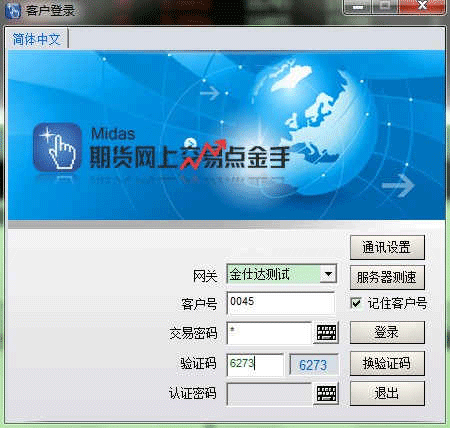Click the 交易密码 label
Screen dimensions: 450x428
pos(193,333)
